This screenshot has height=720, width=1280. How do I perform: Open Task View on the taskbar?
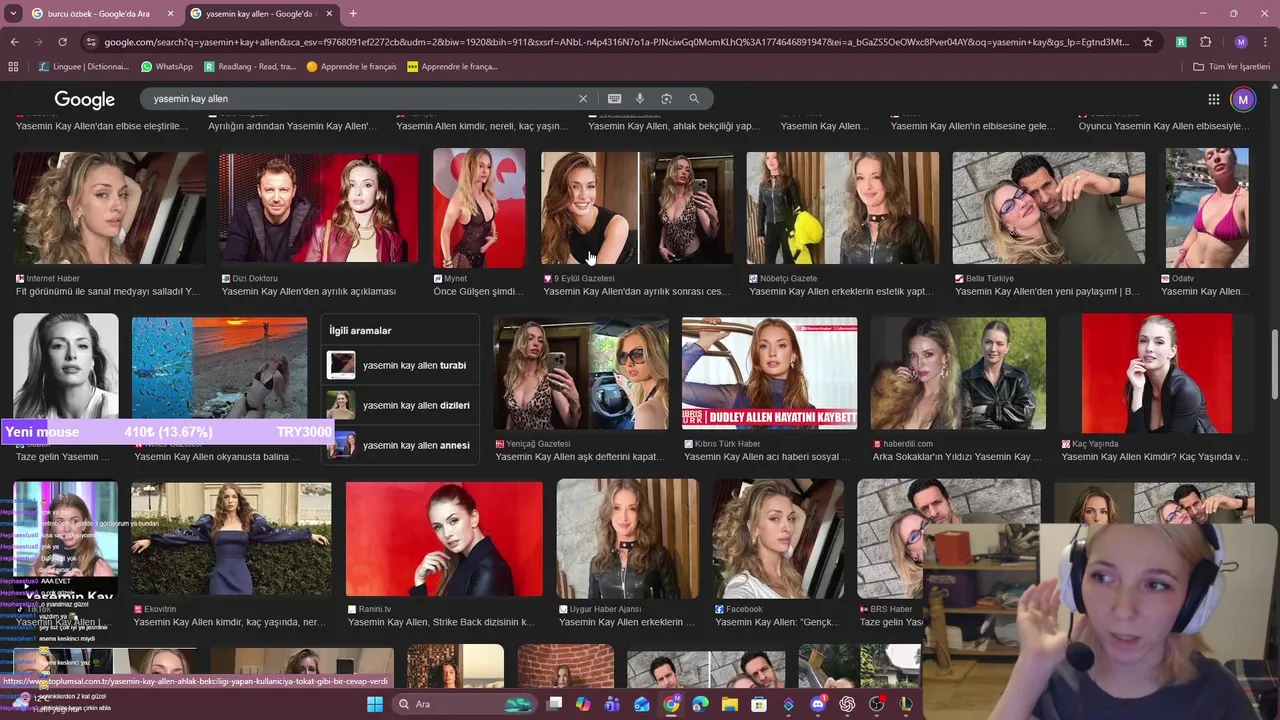[555, 704]
